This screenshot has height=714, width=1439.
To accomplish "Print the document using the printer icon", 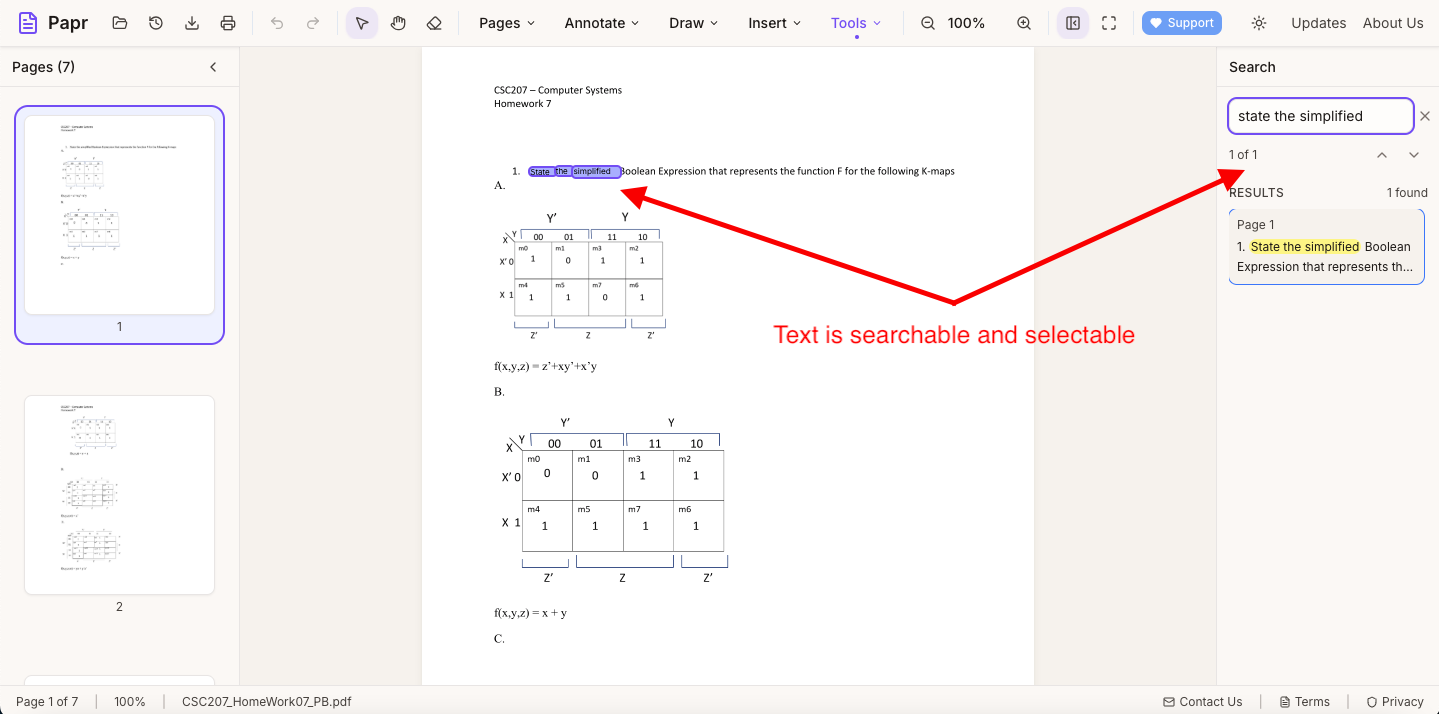I will (x=227, y=22).
